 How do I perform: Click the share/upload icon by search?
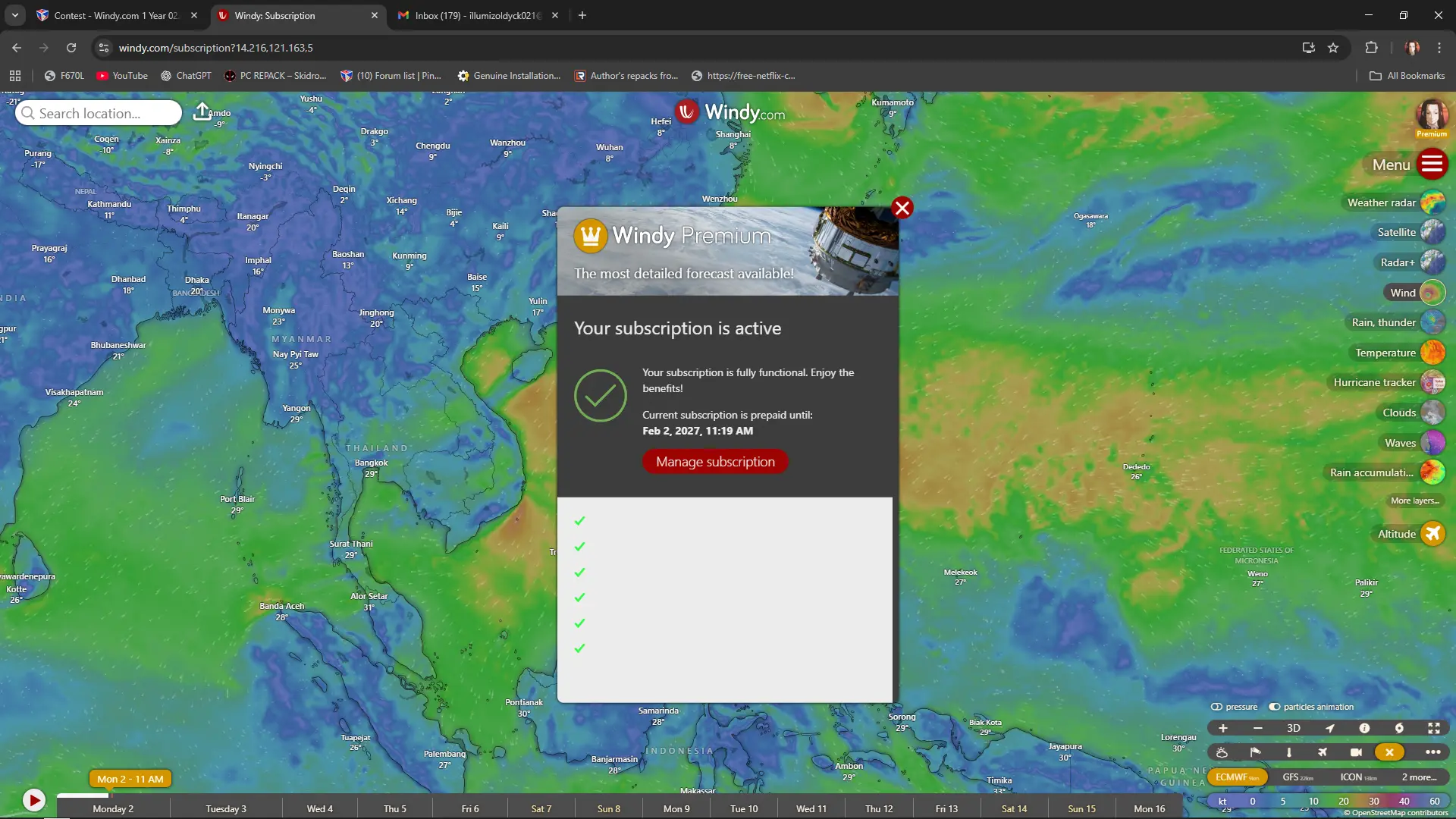pyautogui.click(x=202, y=112)
